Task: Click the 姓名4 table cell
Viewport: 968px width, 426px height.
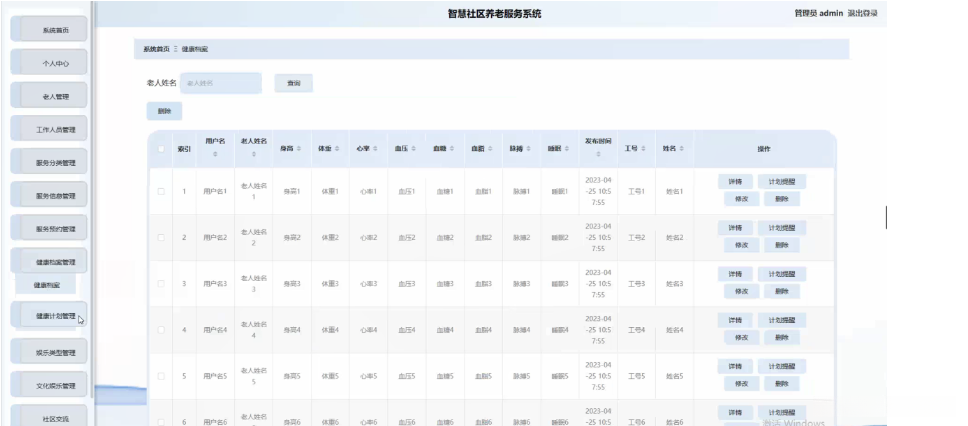Action: point(674,330)
